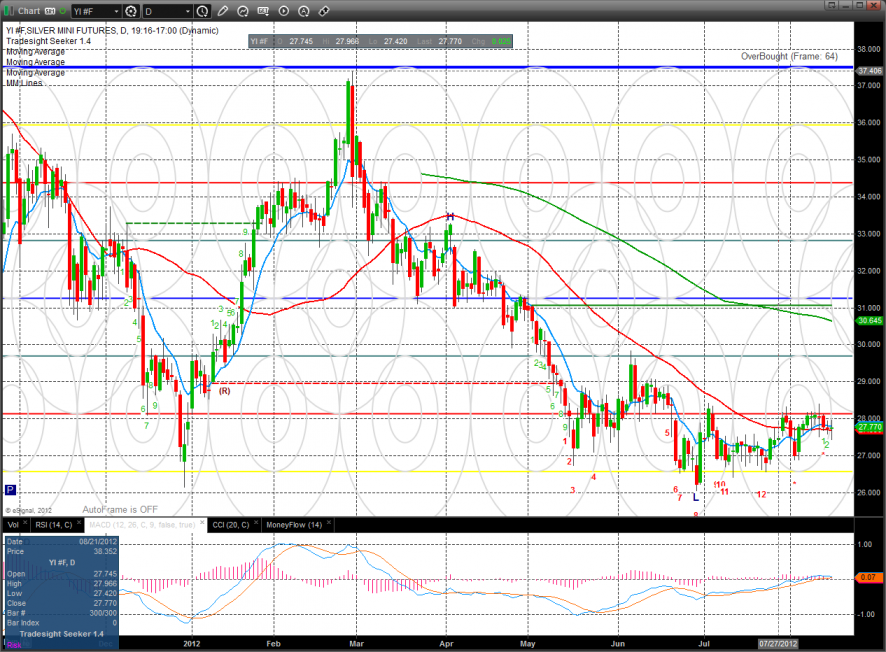Click the (R) marker on the chart

coord(224,391)
